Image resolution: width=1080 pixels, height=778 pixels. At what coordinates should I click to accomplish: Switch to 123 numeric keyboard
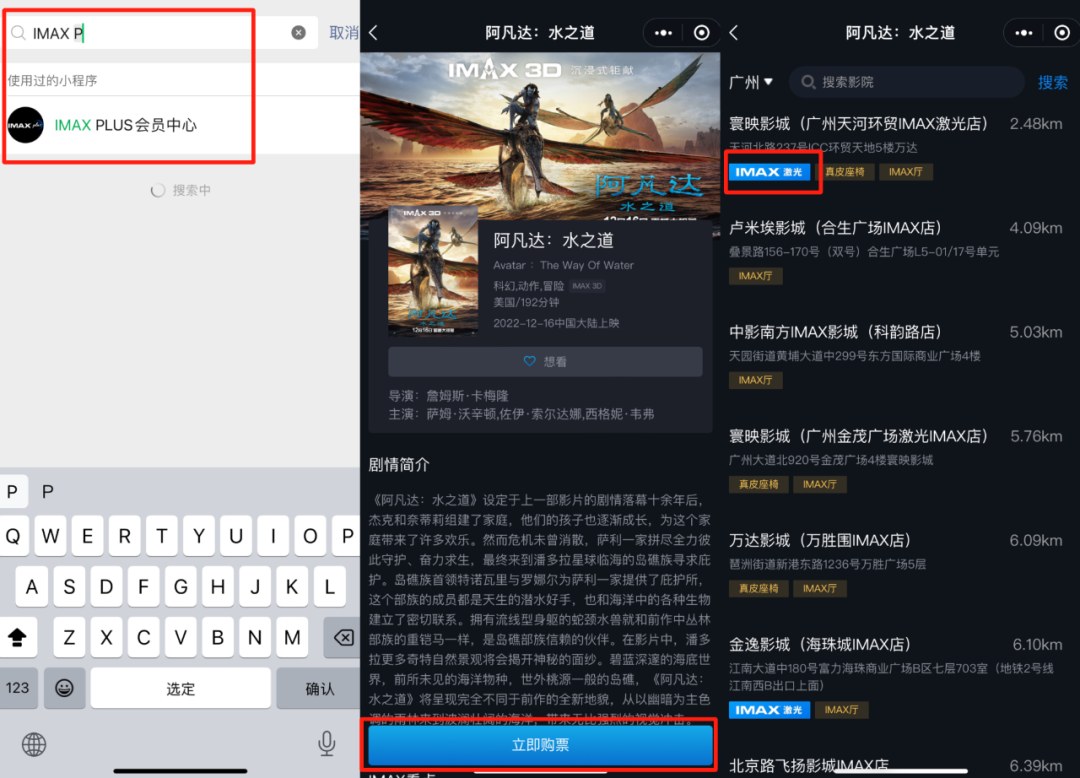(x=18, y=688)
